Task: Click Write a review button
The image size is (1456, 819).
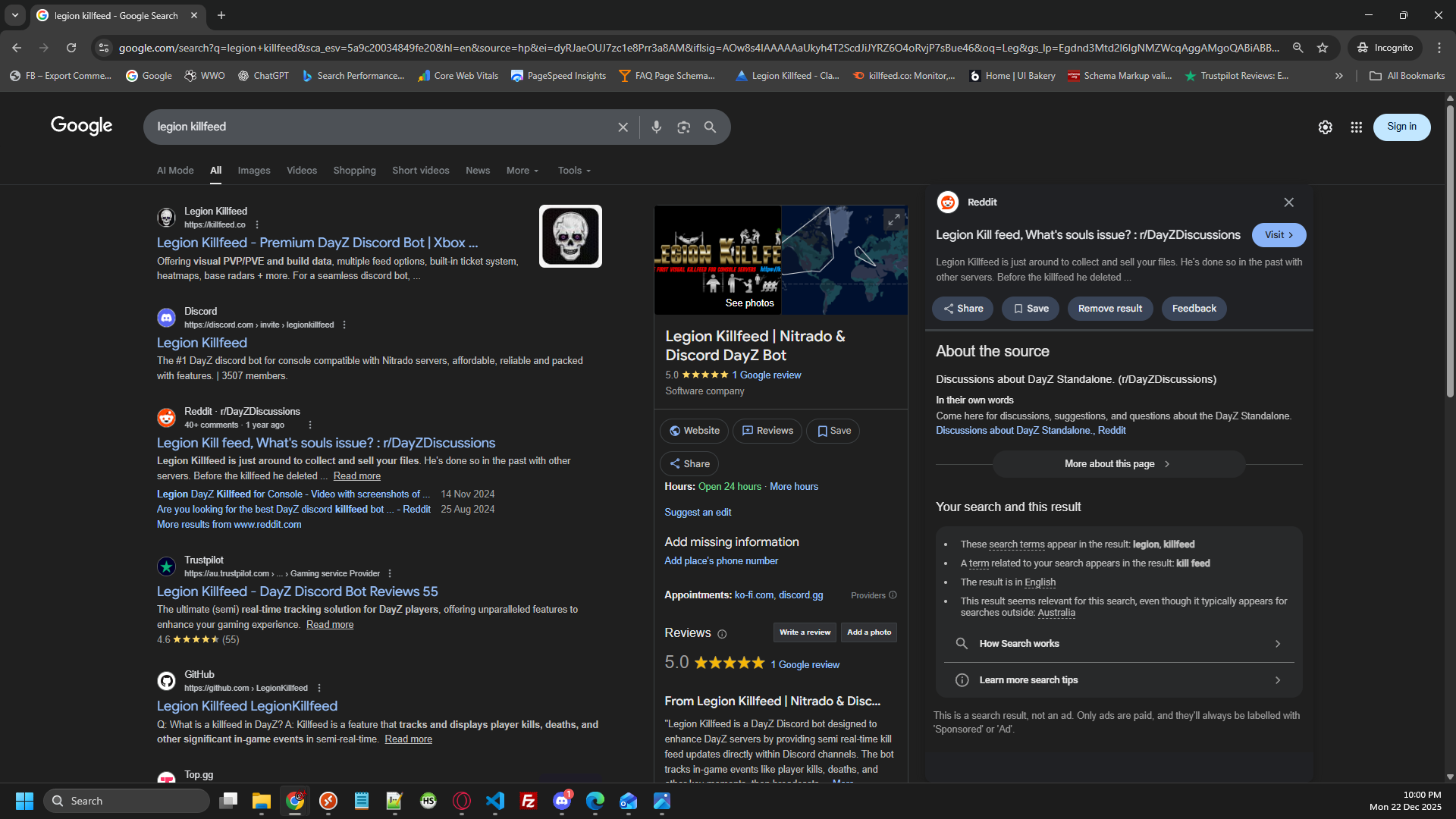Action: [805, 632]
